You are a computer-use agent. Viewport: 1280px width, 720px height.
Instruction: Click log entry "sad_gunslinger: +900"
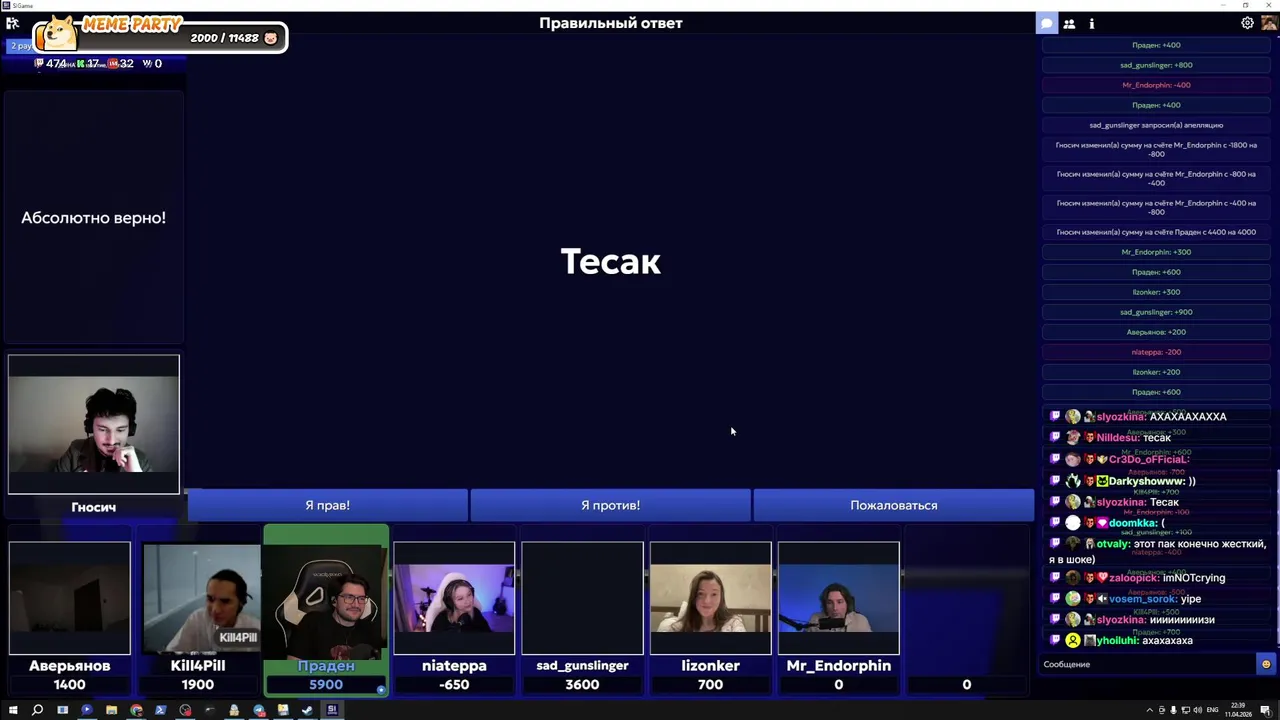tap(1156, 312)
